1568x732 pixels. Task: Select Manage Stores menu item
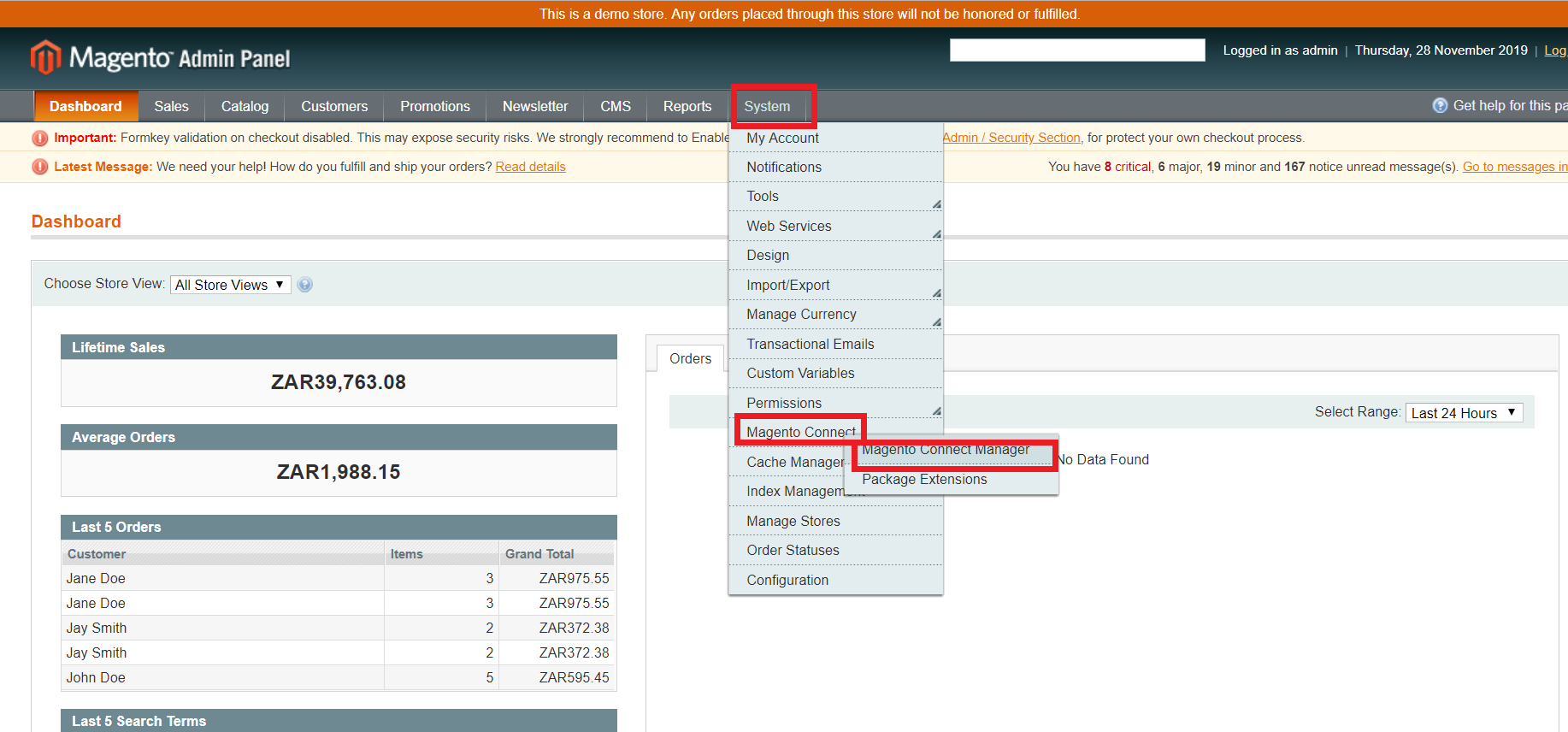tap(835, 521)
